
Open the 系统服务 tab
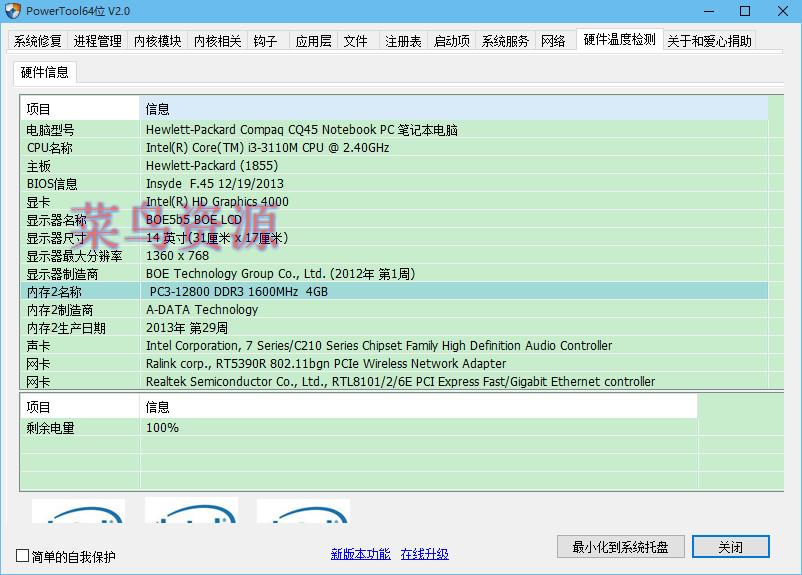point(505,41)
